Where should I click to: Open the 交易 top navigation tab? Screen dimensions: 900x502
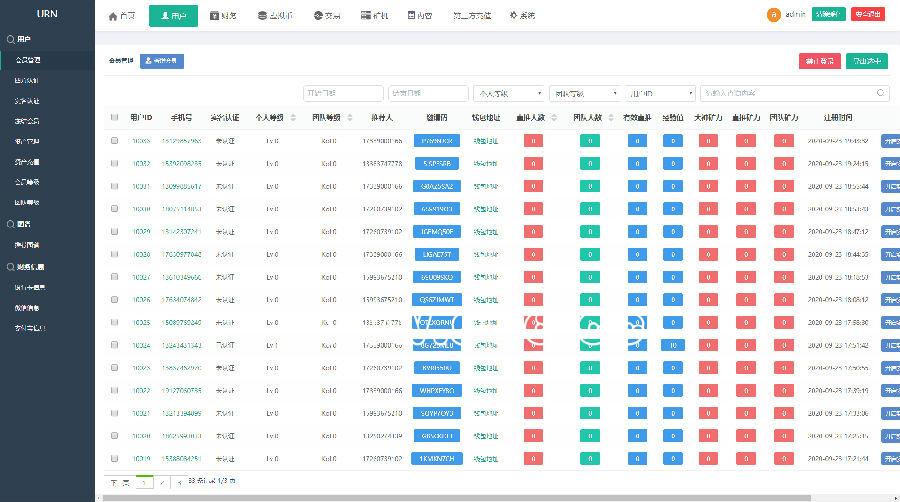tap(327, 15)
